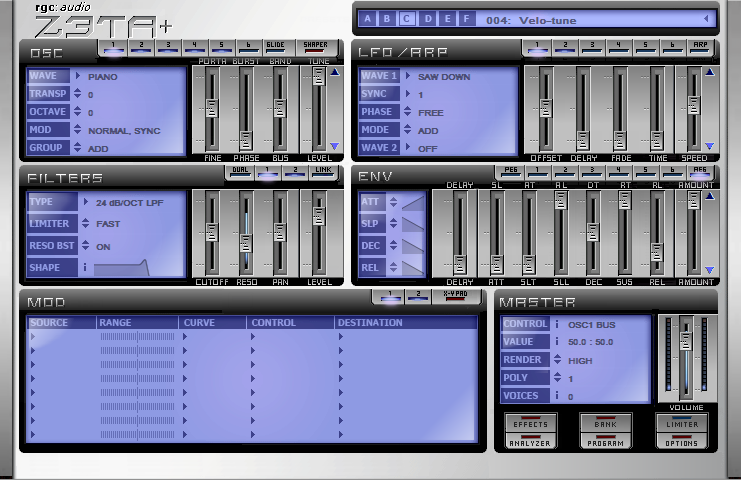Select oscillator tab 2
741x480 pixels.
tap(141, 48)
